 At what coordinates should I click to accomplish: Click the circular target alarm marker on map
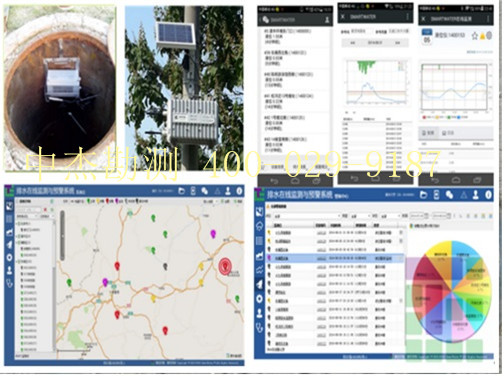pos(226,267)
